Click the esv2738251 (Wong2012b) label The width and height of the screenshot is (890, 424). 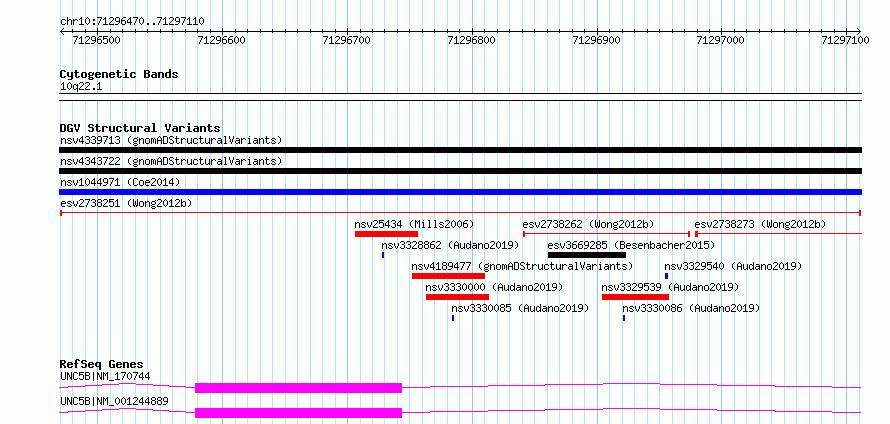tap(125, 203)
